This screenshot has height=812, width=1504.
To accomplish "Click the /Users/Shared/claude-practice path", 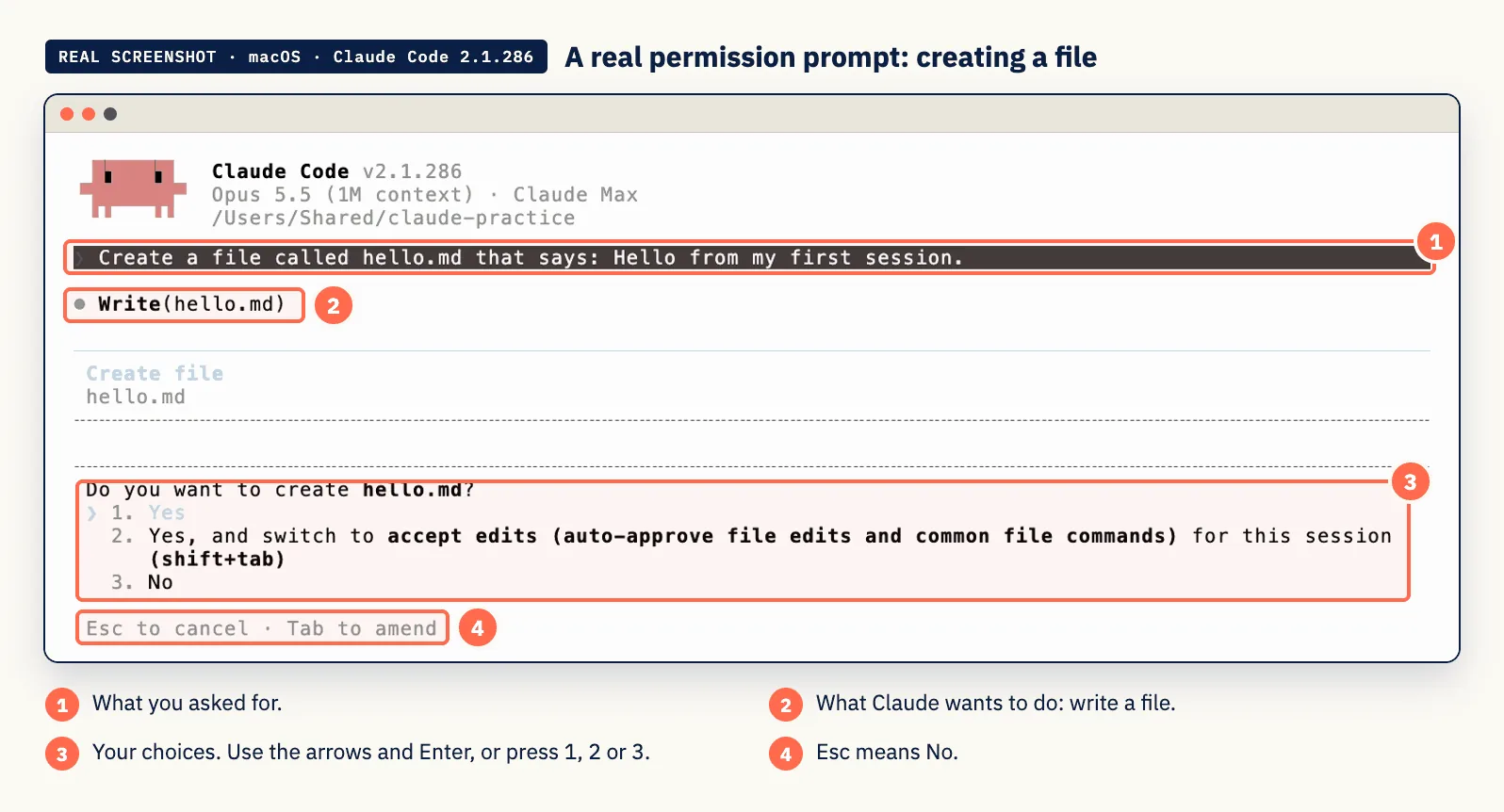I will point(393,218).
